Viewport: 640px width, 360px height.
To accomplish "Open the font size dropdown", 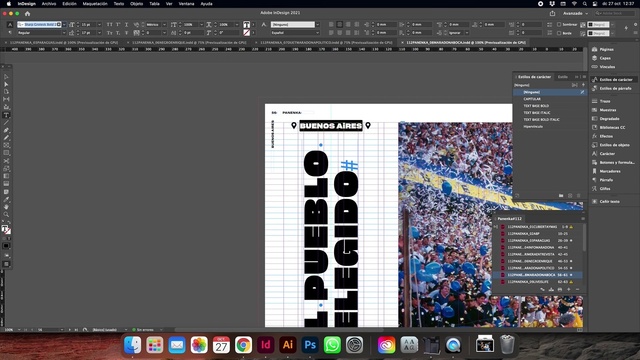I will [x=99, y=24].
